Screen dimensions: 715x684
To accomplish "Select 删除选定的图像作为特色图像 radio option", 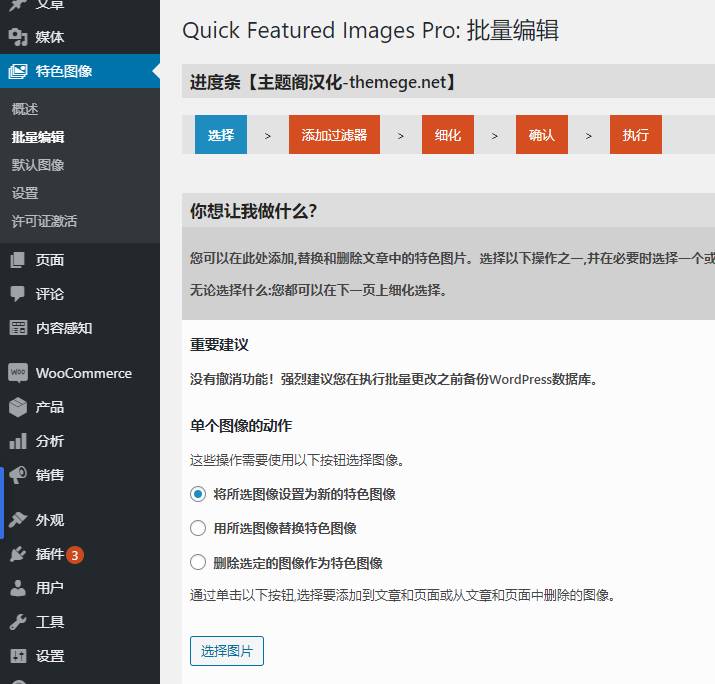I will click(198, 562).
